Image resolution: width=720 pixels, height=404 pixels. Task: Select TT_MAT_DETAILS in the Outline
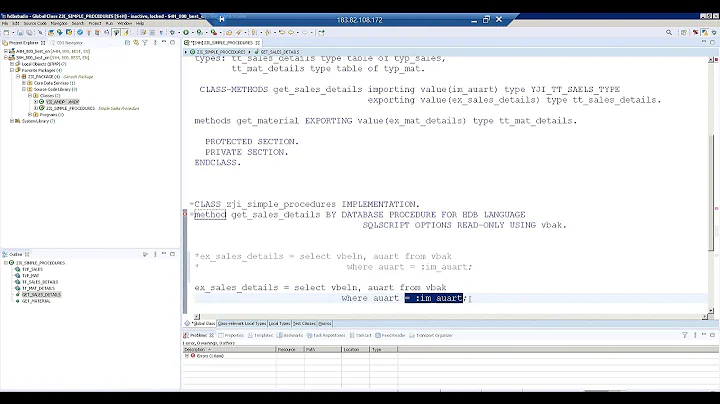click(x=38, y=288)
